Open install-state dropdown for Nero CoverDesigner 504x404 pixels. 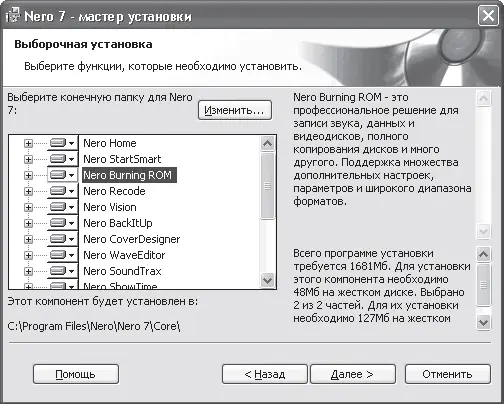pyautogui.click(x=62, y=239)
